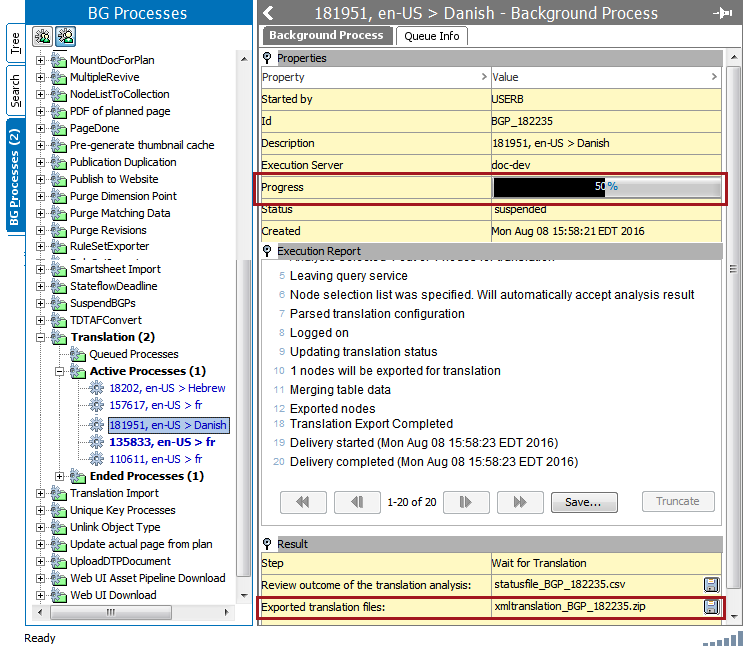Image resolution: width=749 pixels, height=651 pixels.
Task: Click gear icon next to 110611, en-US > fr
Action: tap(96, 459)
